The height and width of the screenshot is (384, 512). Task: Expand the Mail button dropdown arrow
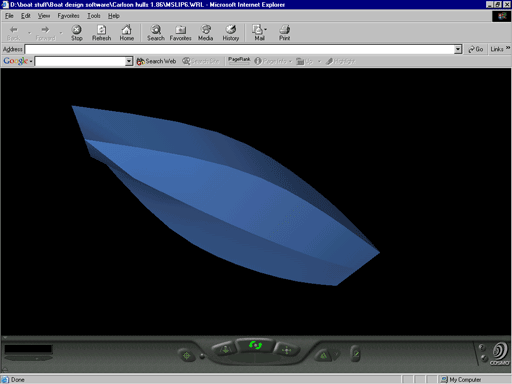266,30
